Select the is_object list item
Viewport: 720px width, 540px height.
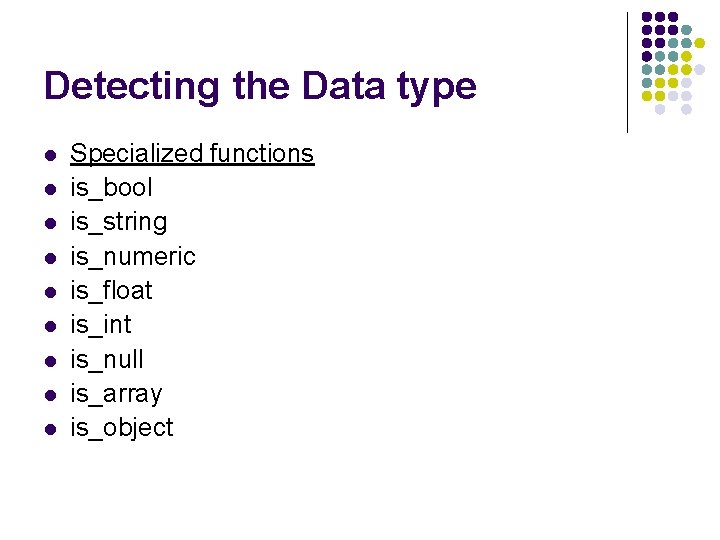tap(122, 427)
